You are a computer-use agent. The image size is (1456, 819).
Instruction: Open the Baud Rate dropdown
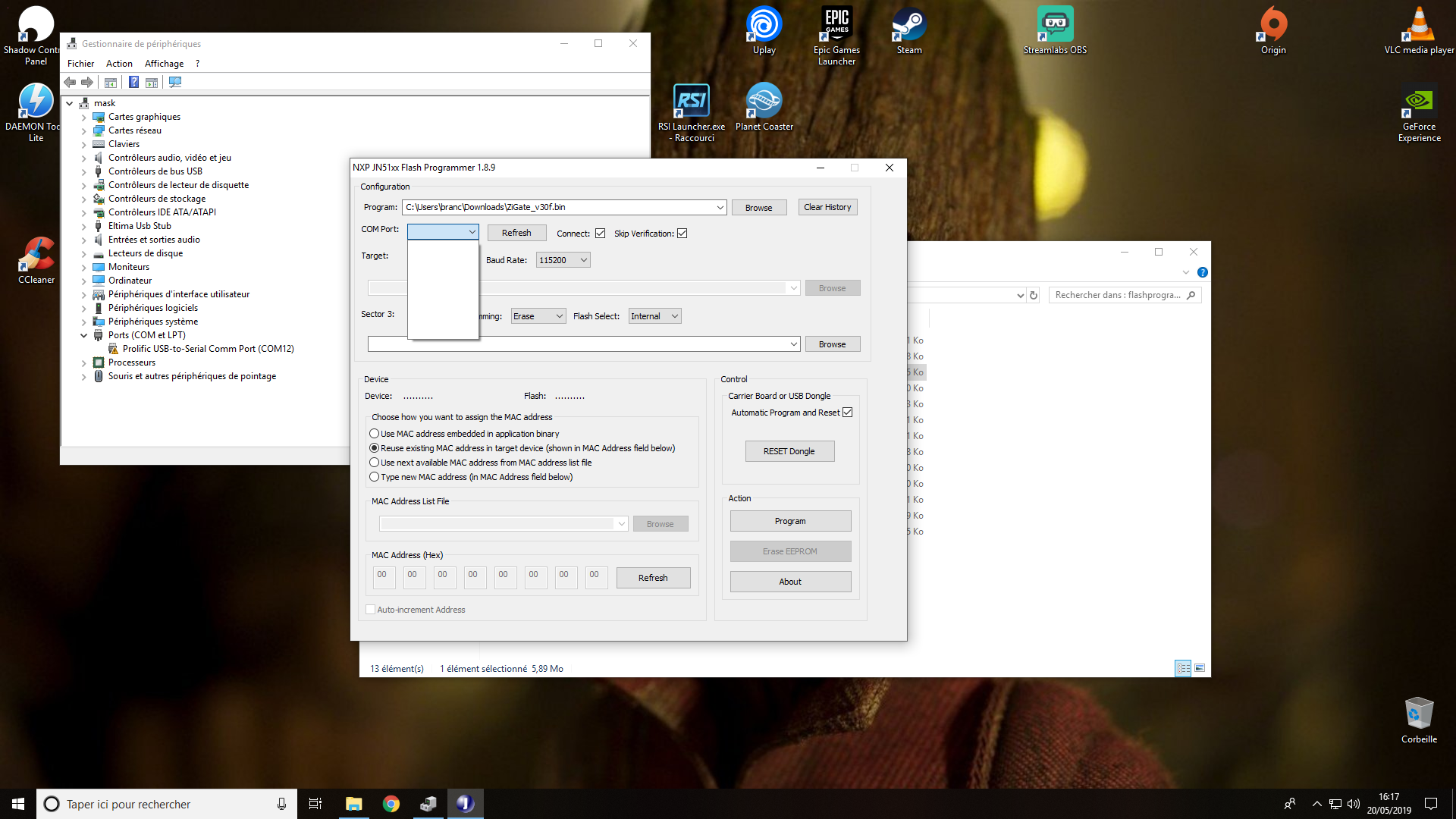(563, 260)
